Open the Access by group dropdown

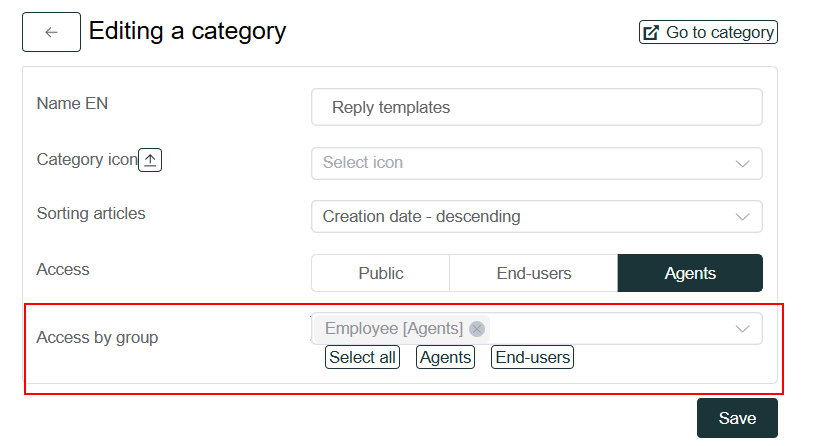(610, 329)
